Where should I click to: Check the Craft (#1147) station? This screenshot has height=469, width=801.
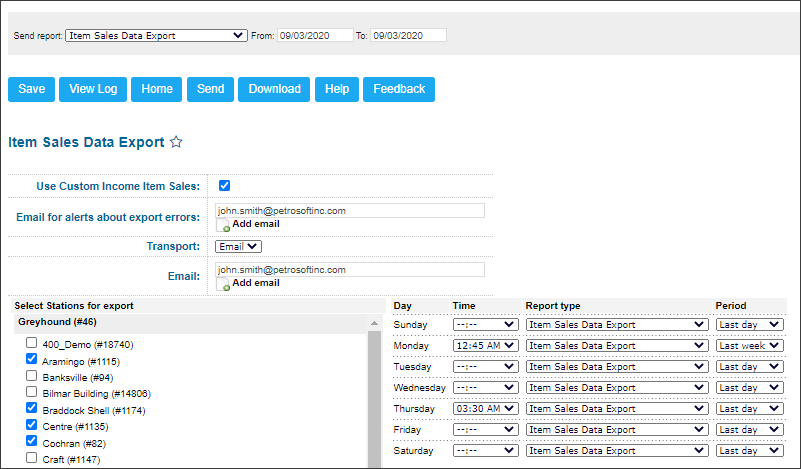[32, 457]
